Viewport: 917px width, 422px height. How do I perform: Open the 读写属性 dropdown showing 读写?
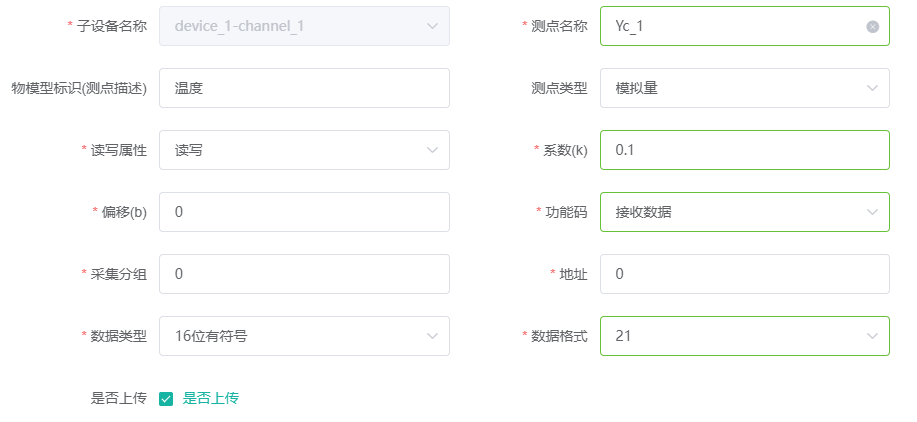pos(304,150)
